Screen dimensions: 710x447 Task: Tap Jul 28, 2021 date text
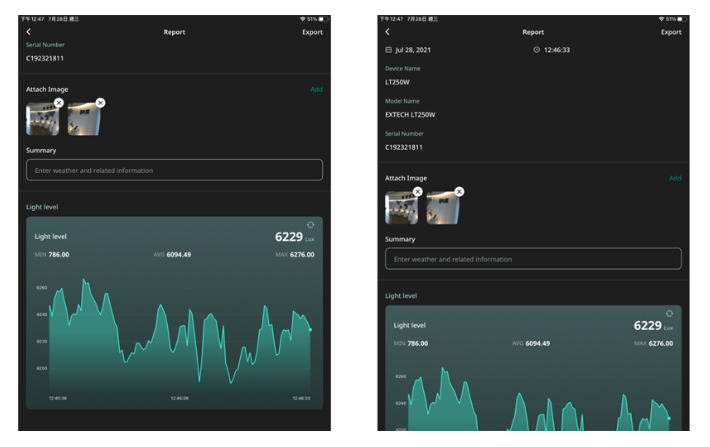point(413,50)
